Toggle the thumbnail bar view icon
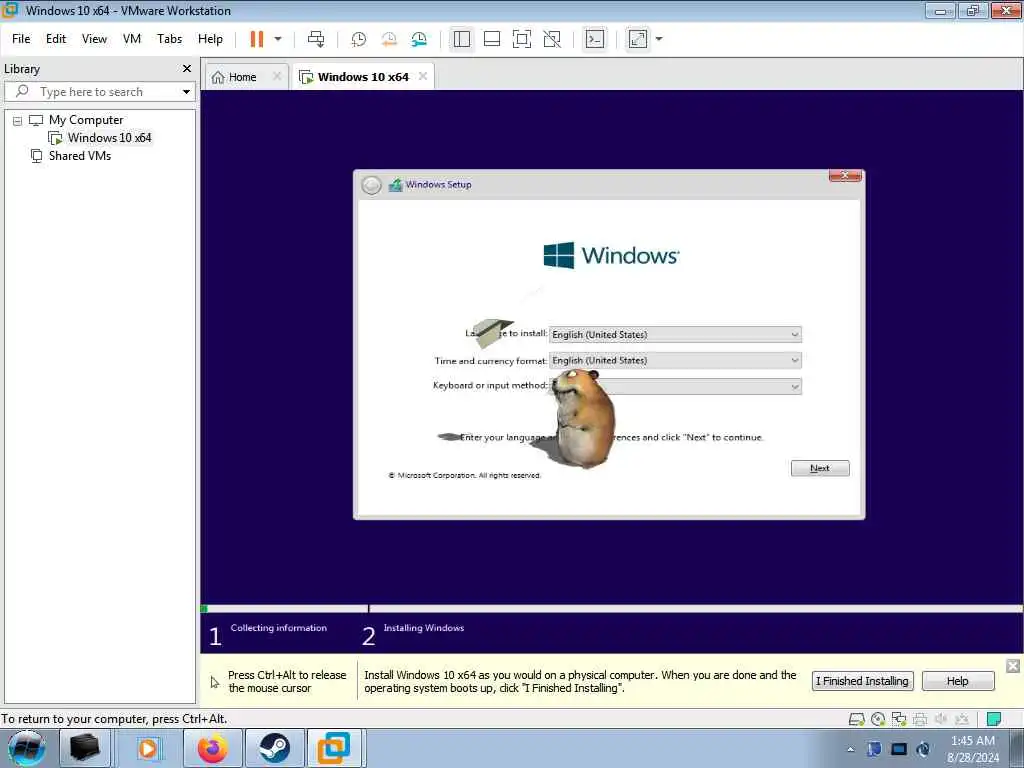The height and width of the screenshot is (768, 1024). coord(492,39)
